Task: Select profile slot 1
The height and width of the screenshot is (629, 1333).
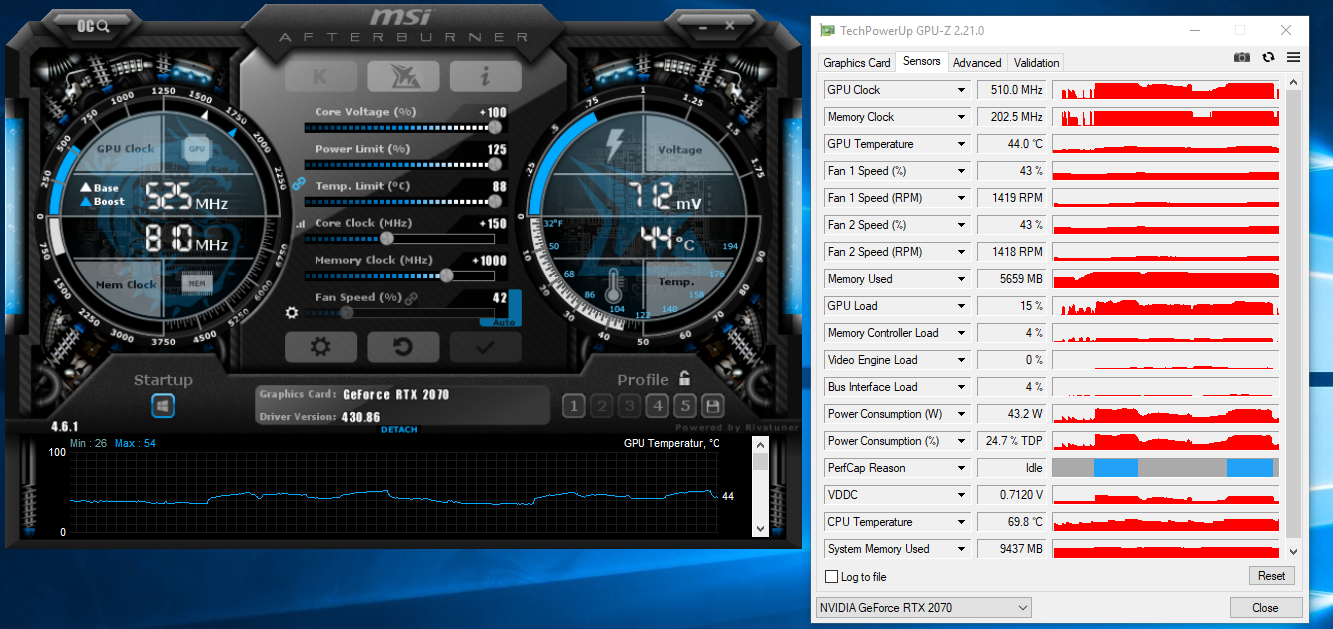Action: [x=573, y=405]
